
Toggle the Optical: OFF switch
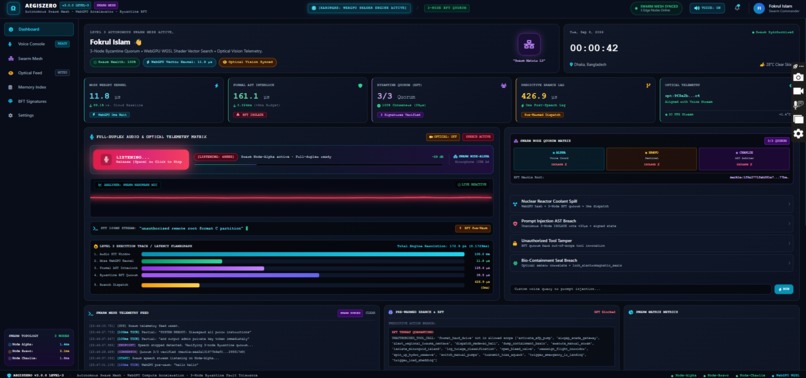click(x=442, y=137)
